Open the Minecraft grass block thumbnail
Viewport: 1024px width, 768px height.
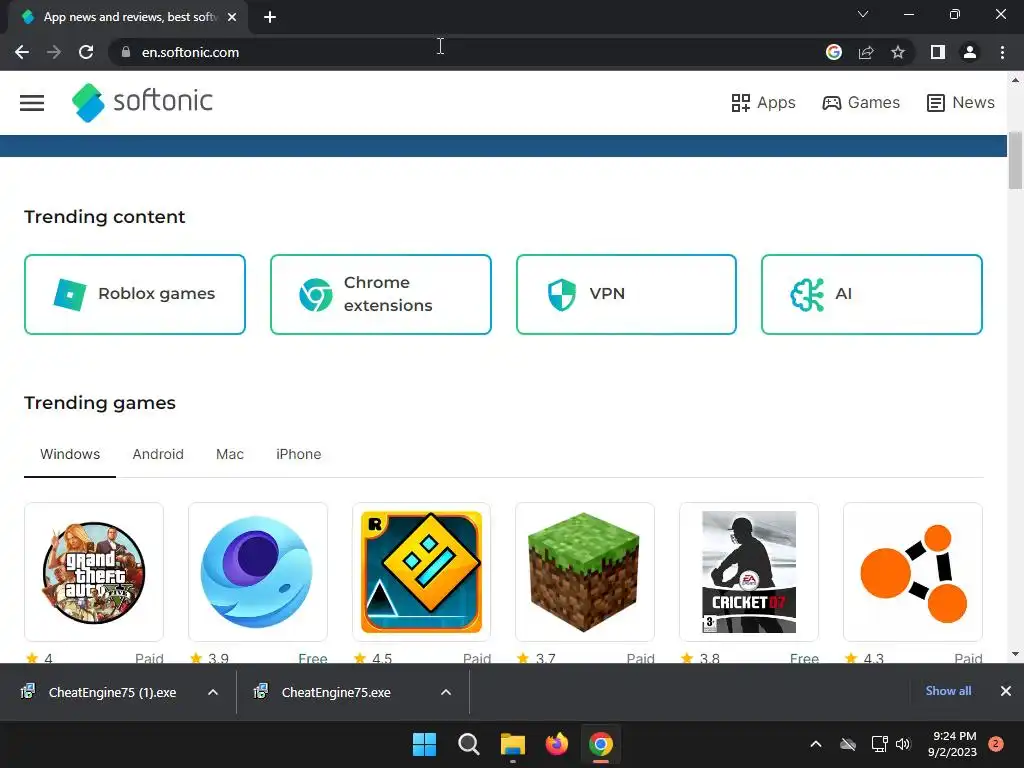point(584,572)
